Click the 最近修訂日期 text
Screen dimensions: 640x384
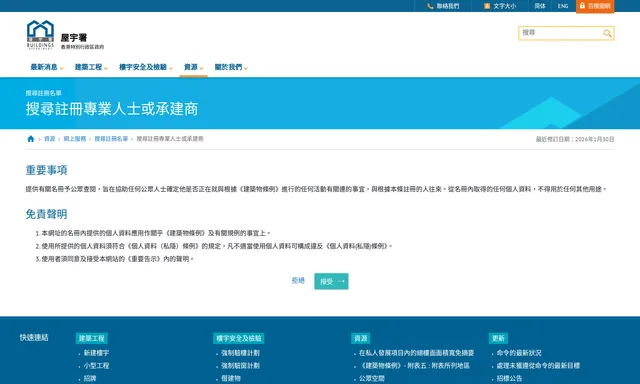(575, 139)
